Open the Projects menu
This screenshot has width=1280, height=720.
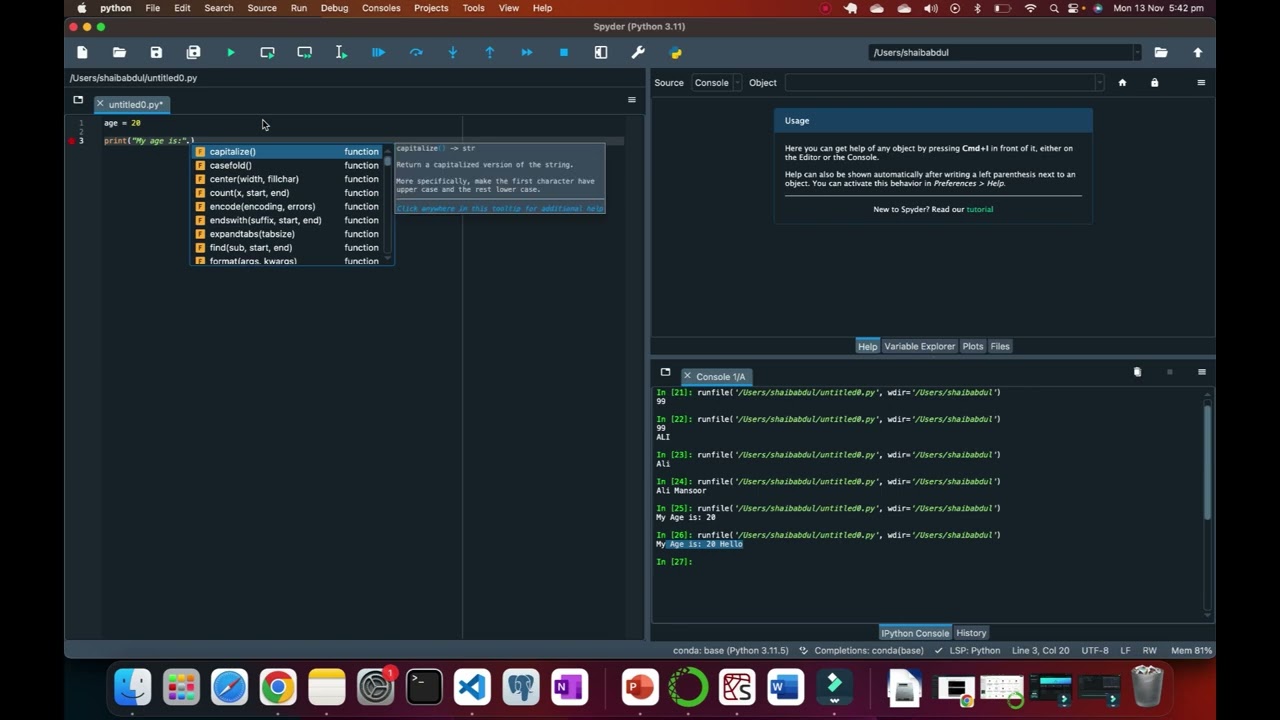pyautogui.click(x=431, y=8)
